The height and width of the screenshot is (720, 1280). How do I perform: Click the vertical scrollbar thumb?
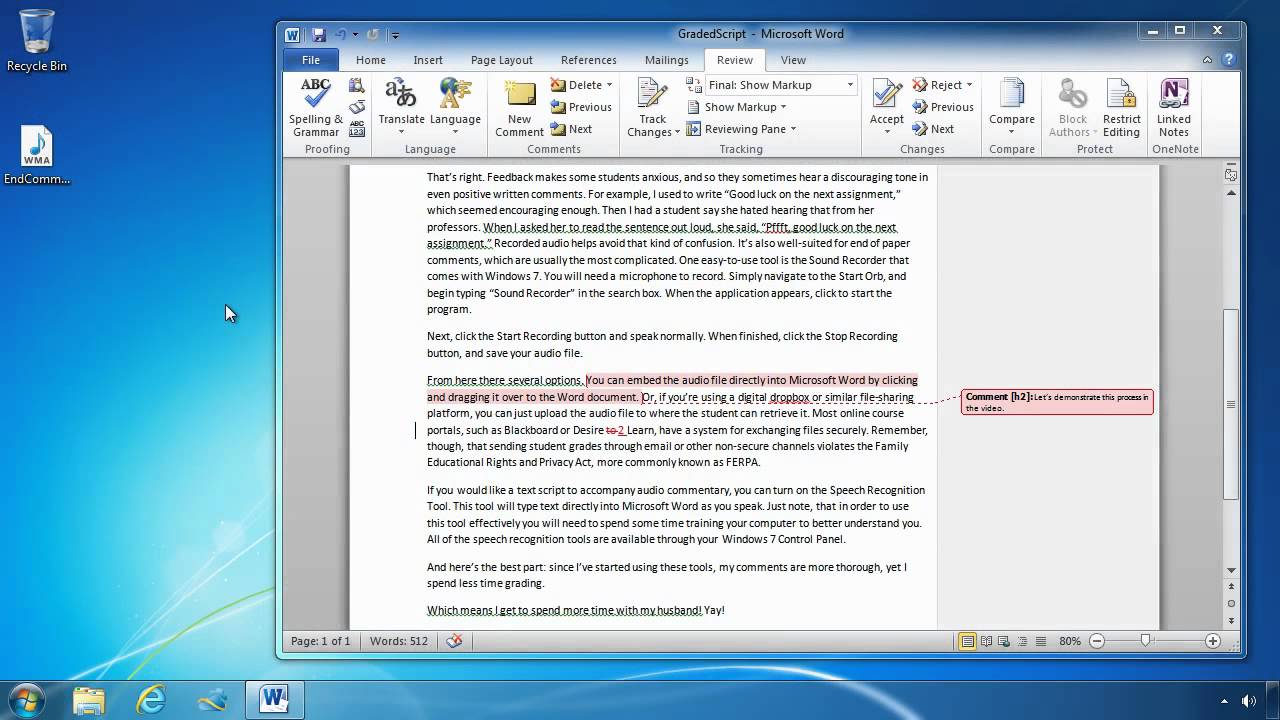[x=1231, y=404]
